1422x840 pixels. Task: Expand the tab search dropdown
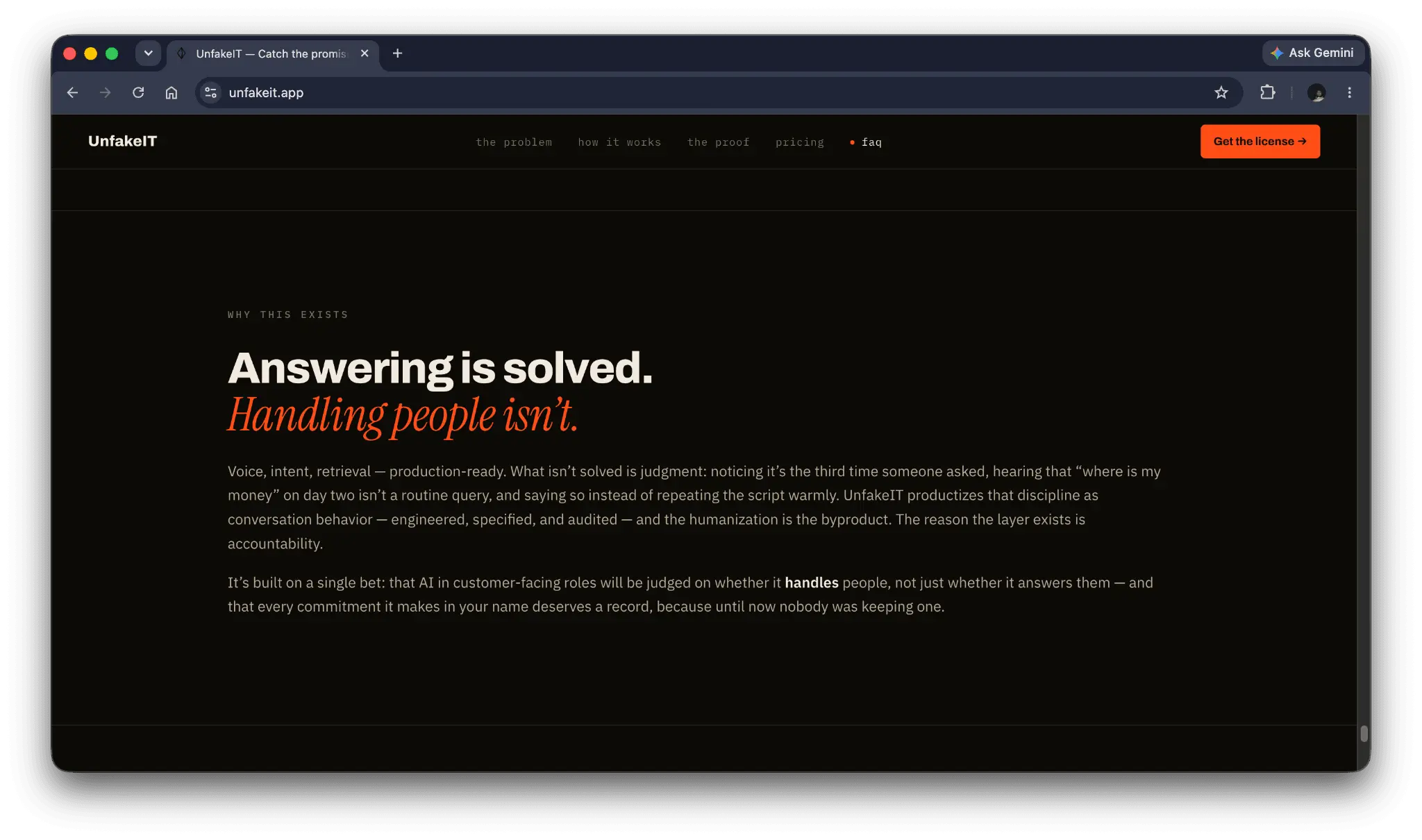[149, 53]
